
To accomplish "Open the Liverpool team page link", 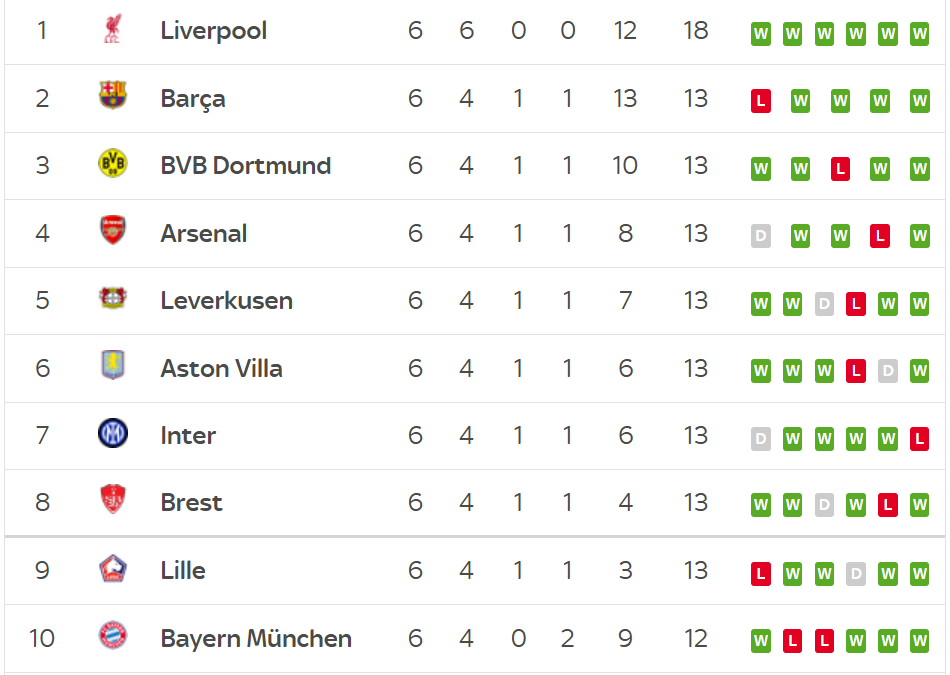I will click(213, 31).
